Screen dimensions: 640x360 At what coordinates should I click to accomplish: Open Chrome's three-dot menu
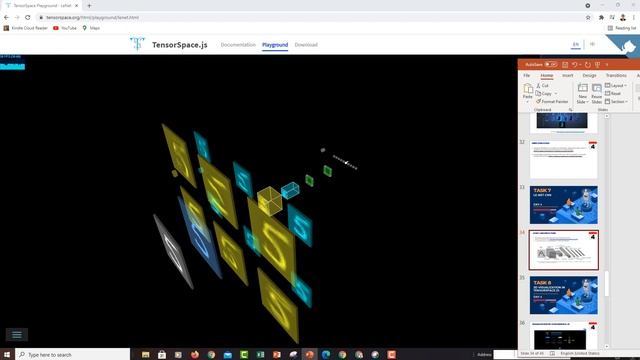634,18
